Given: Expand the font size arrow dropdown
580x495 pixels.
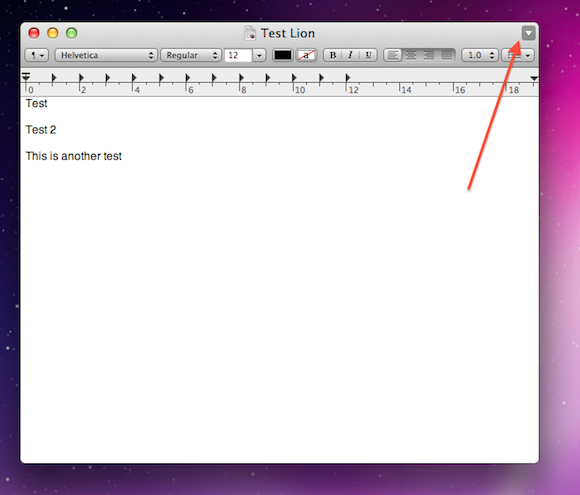Looking at the screenshot, I should pos(259,55).
